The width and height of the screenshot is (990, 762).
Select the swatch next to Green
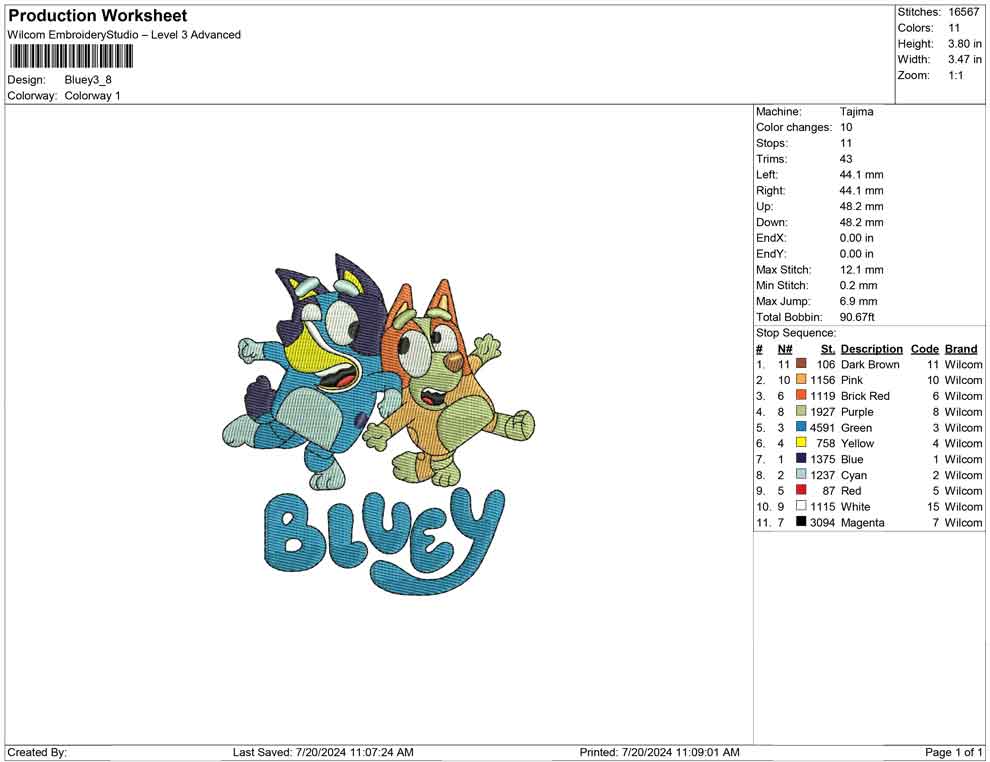click(801, 427)
